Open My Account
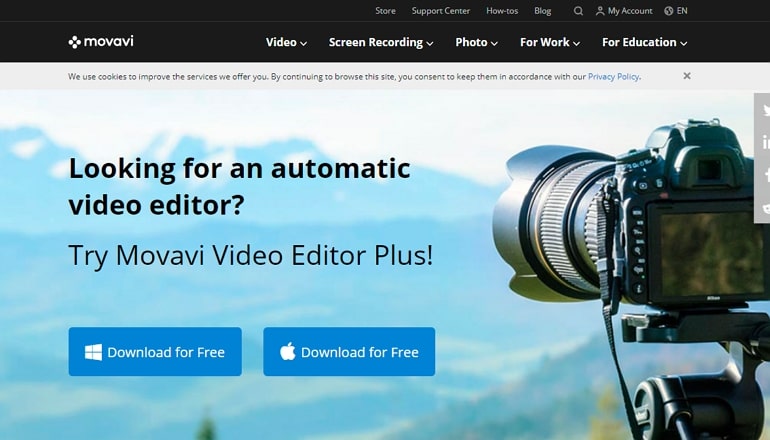Viewport: 770px width, 440px height. [x=630, y=11]
